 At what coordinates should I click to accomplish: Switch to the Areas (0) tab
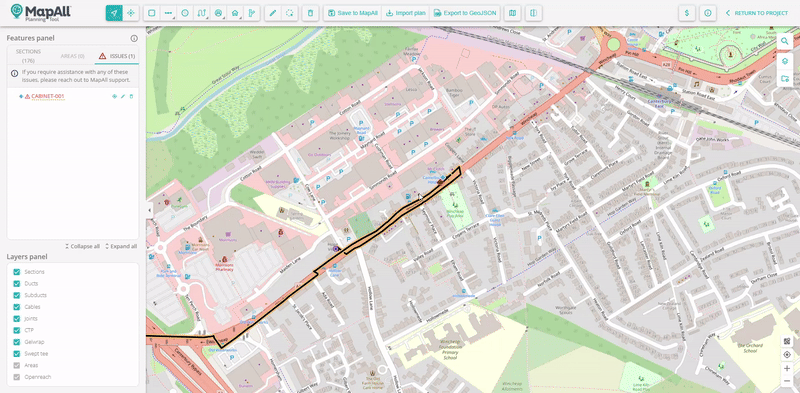tap(72, 56)
